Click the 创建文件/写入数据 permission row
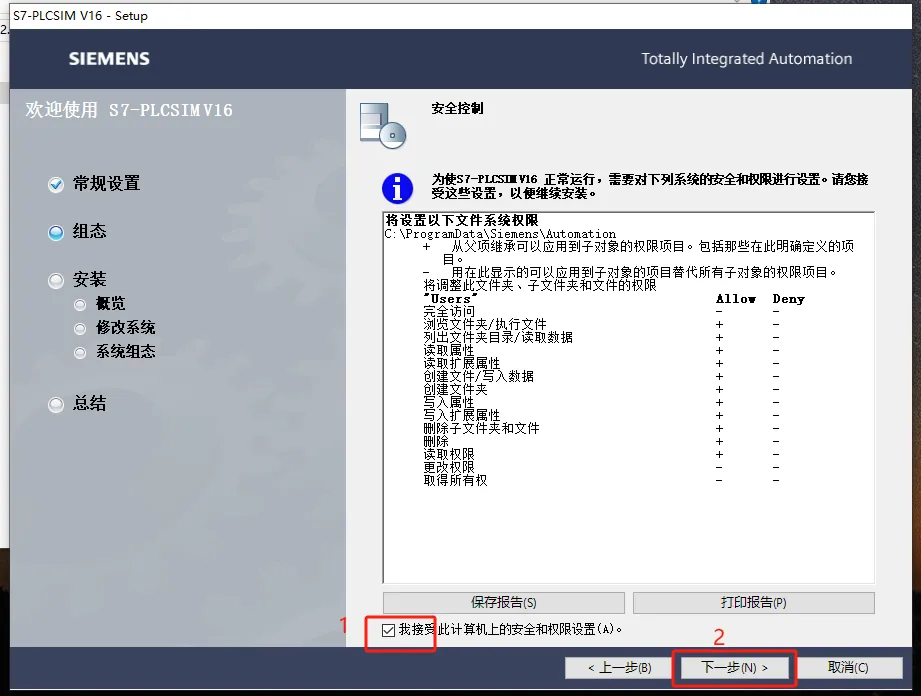This screenshot has height=696, width=921. click(601, 376)
